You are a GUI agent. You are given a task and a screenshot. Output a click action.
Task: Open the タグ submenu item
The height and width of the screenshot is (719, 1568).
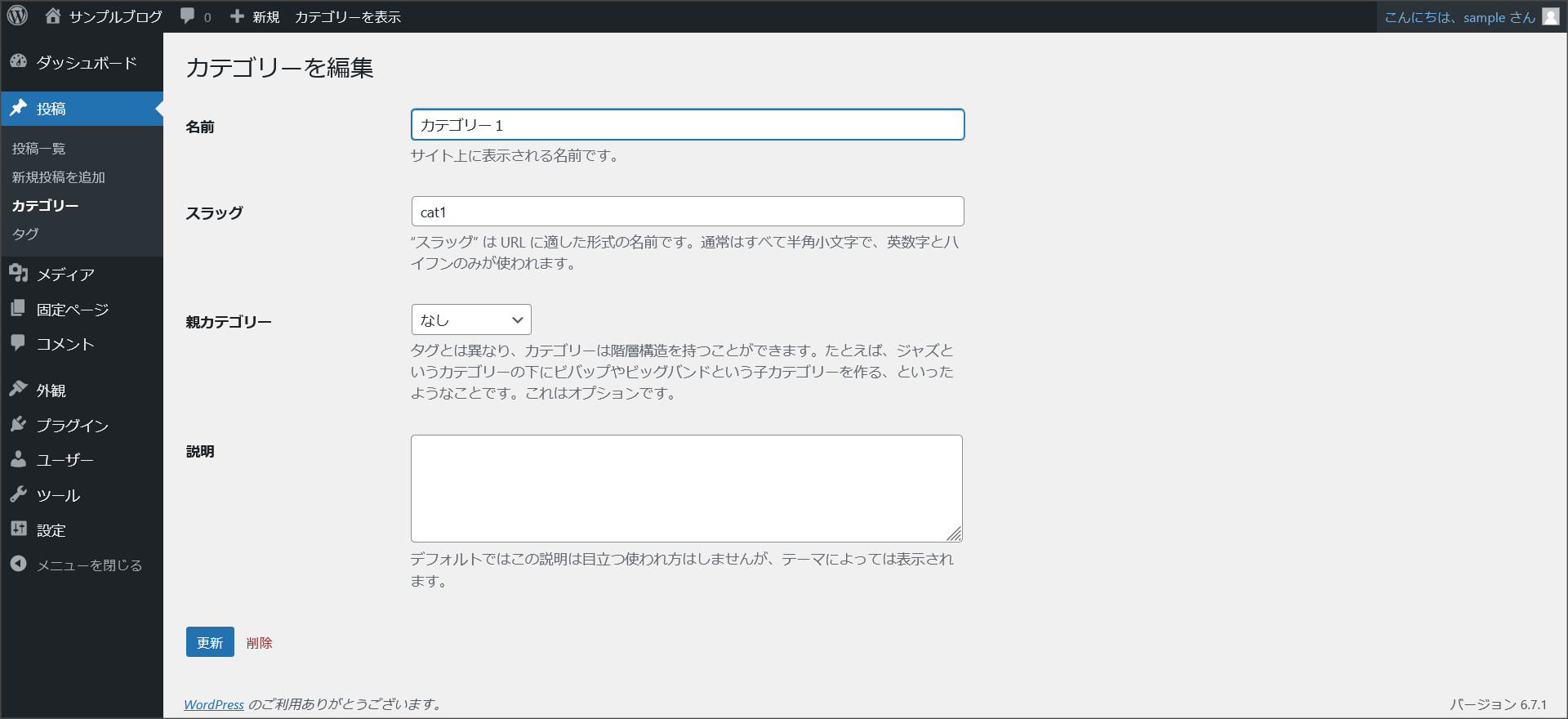(25, 234)
